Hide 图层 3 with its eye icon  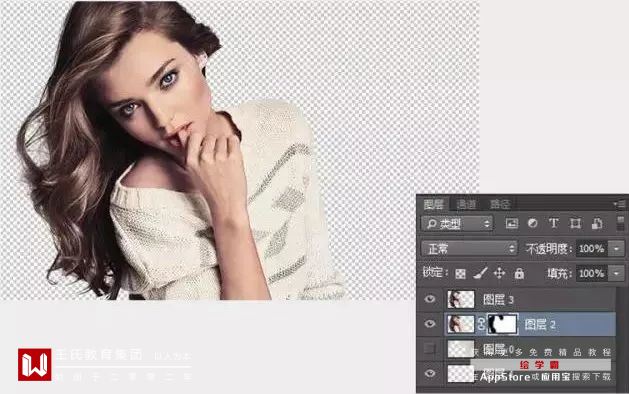(x=430, y=299)
